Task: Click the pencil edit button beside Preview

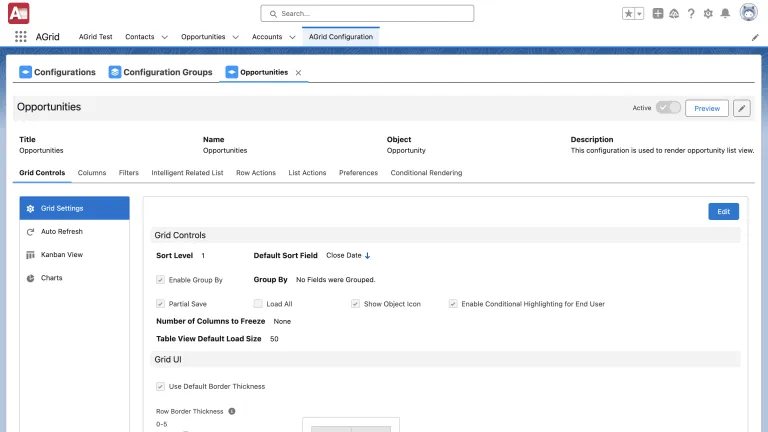Action: (x=742, y=108)
